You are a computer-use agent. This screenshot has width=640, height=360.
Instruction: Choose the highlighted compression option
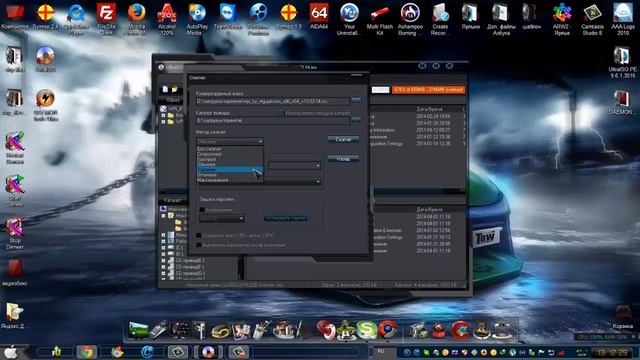pyautogui.click(x=230, y=169)
